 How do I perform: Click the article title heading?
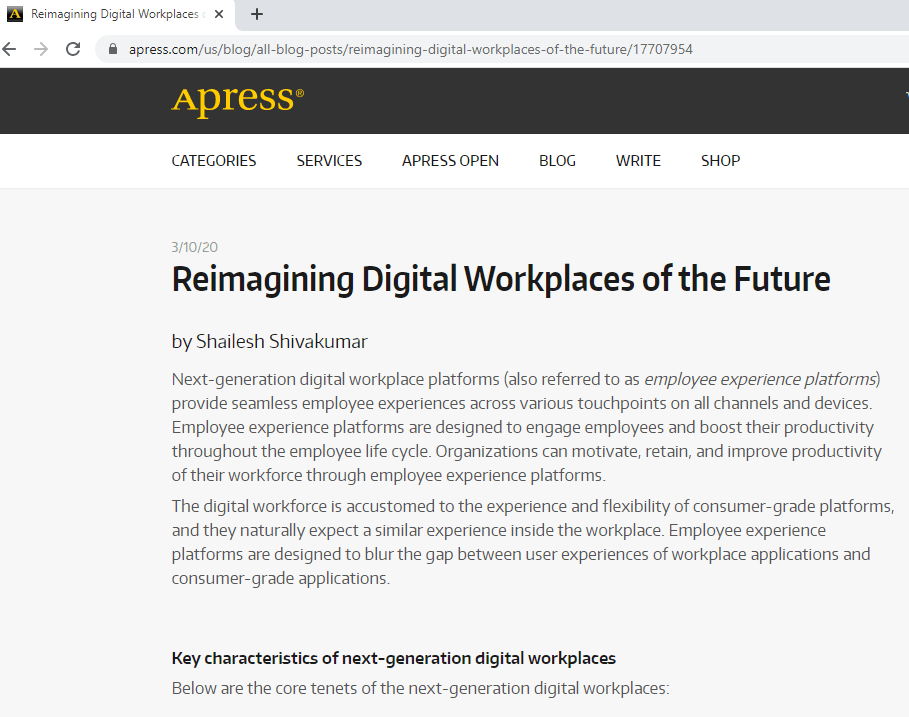click(501, 279)
